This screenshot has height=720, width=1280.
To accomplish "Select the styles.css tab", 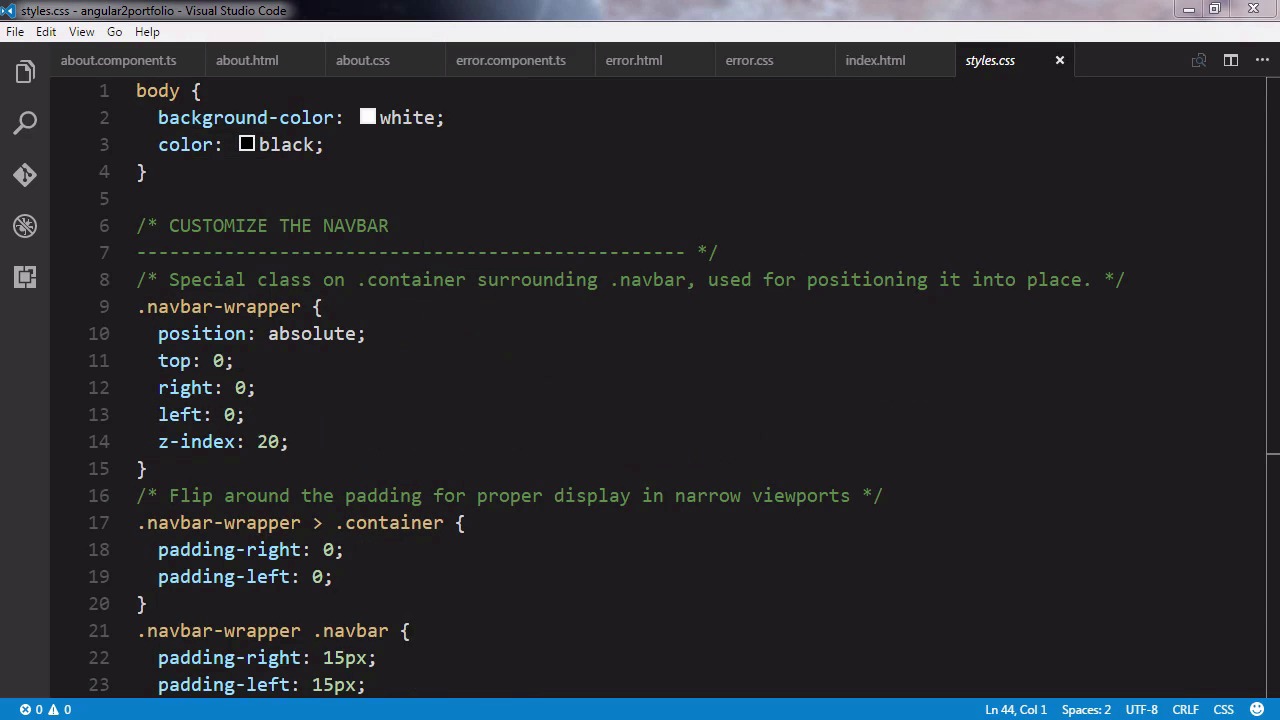I will pos(990,60).
